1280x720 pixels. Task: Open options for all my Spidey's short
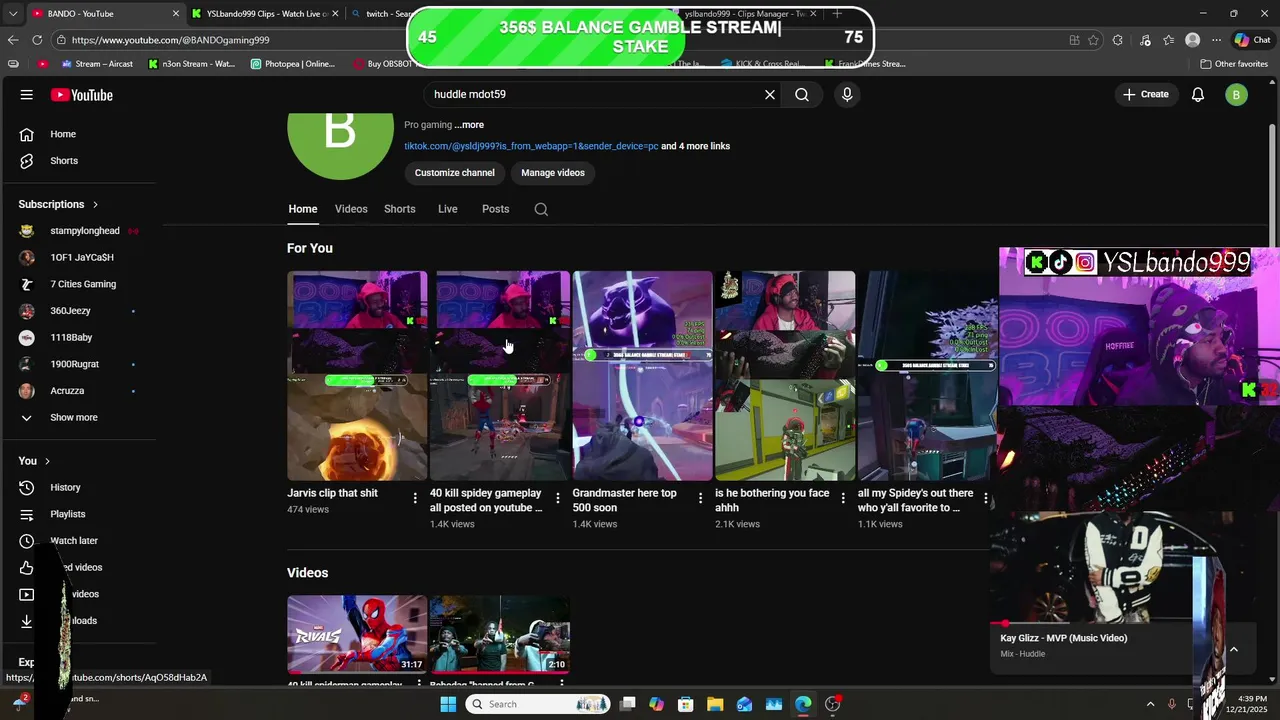(986, 498)
